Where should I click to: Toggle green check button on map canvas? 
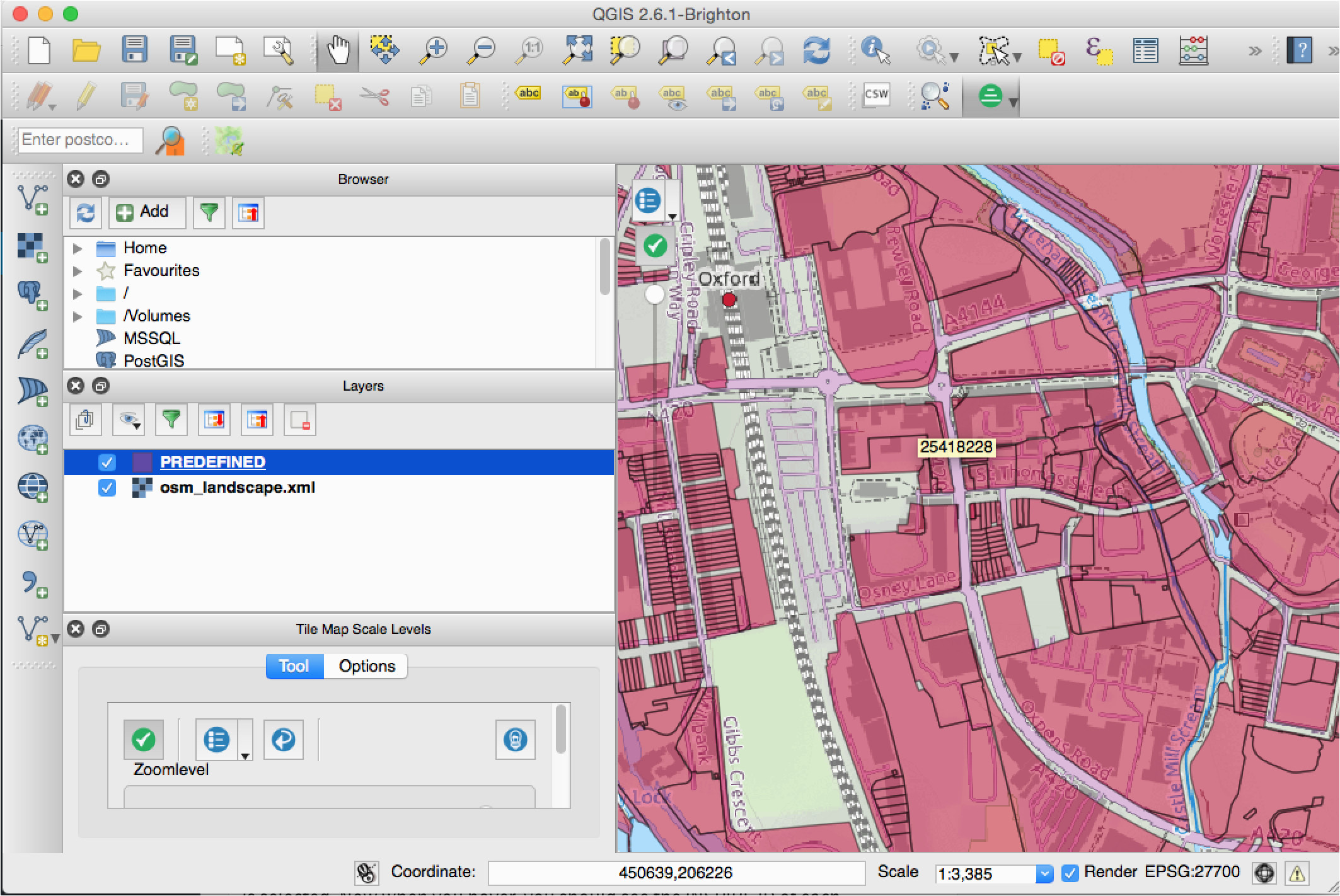coord(655,246)
